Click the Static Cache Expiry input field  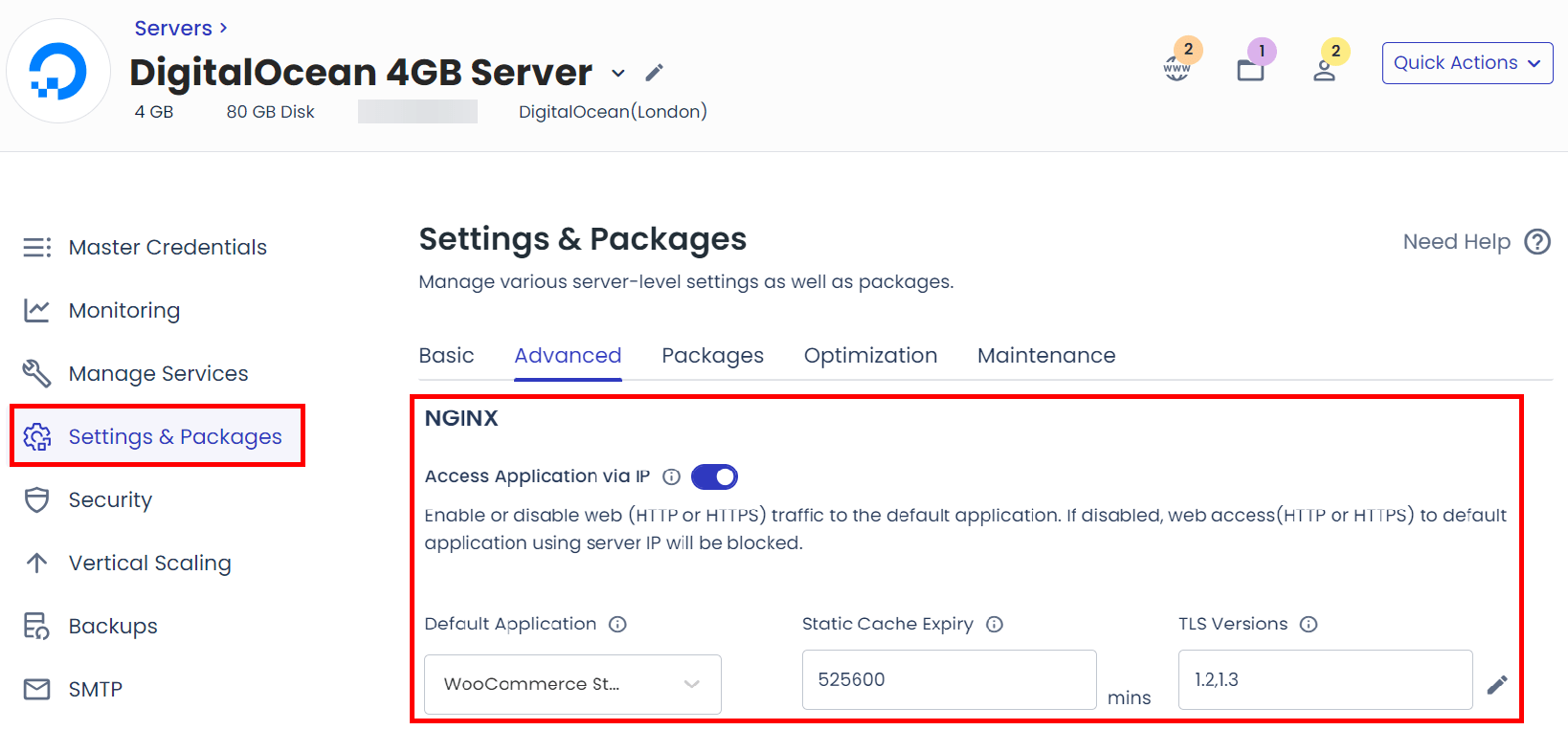tap(948, 680)
